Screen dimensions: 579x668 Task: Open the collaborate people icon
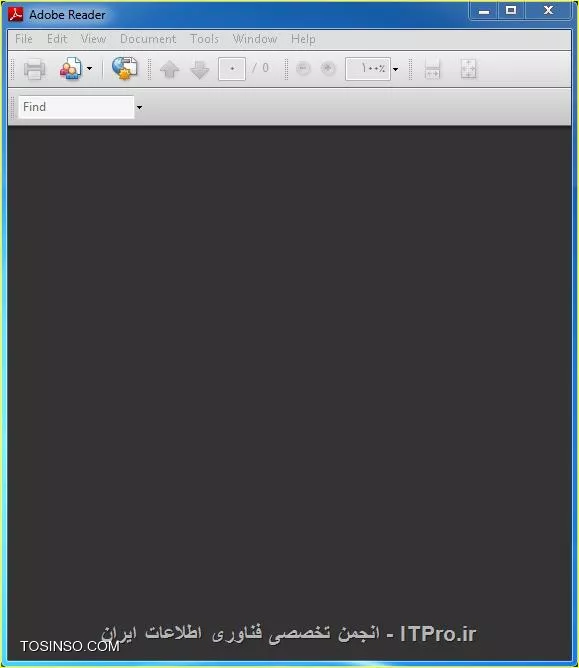(71, 69)
